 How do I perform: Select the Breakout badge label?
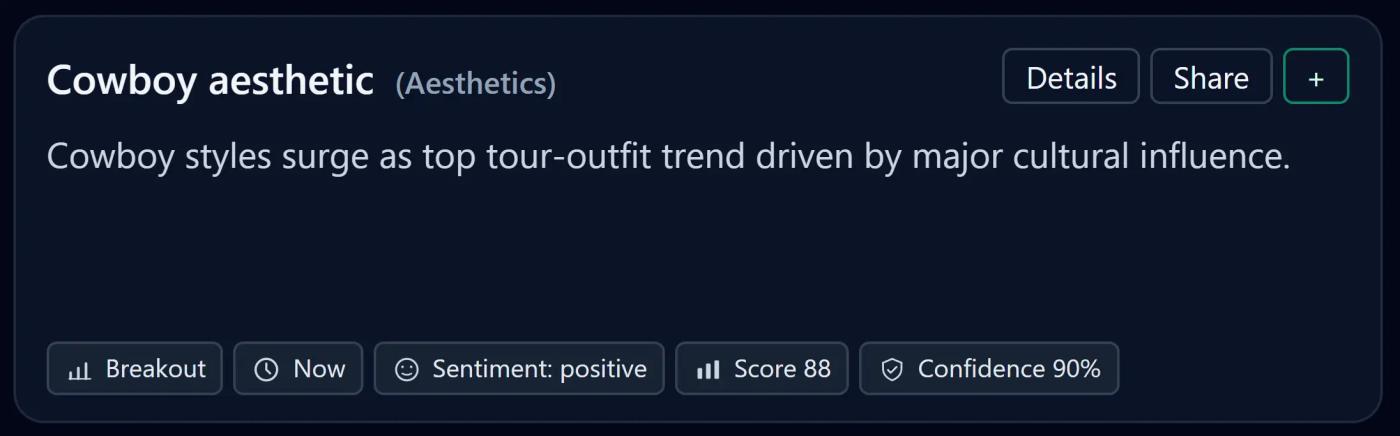(x=155, y=369)
